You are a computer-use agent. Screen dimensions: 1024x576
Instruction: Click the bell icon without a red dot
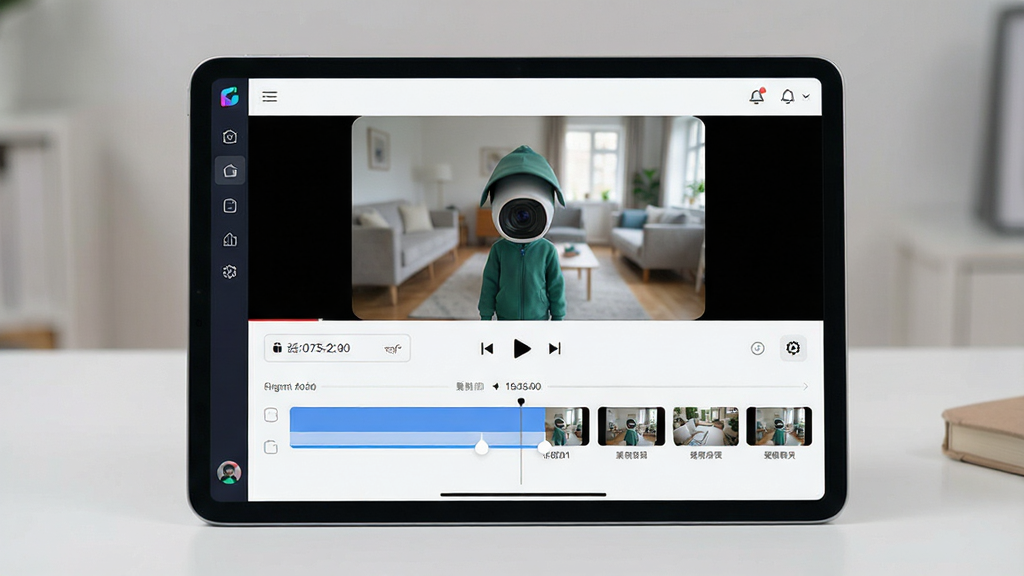788,97
